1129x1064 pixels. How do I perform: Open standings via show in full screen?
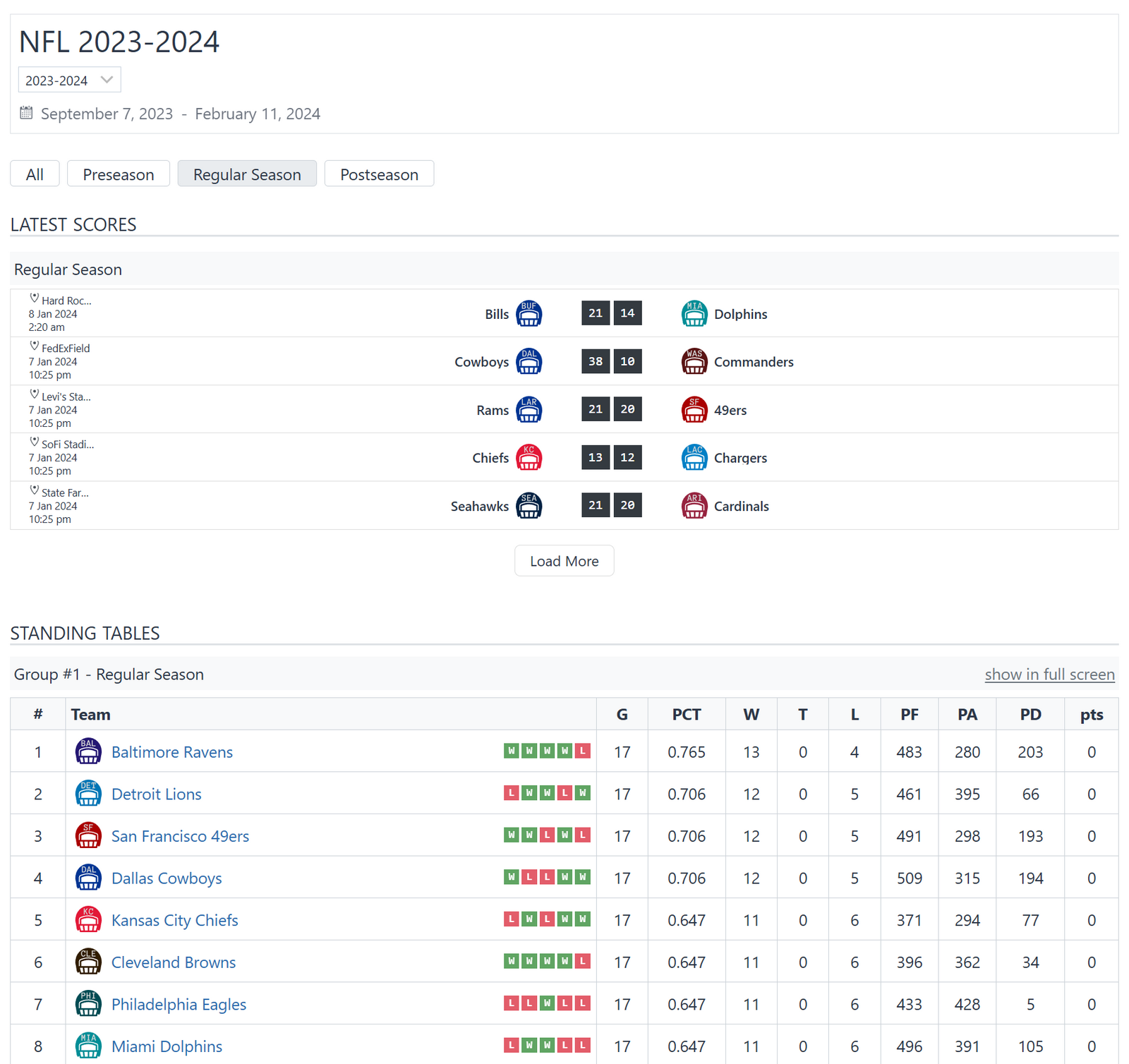click(x=1049, y=675)
